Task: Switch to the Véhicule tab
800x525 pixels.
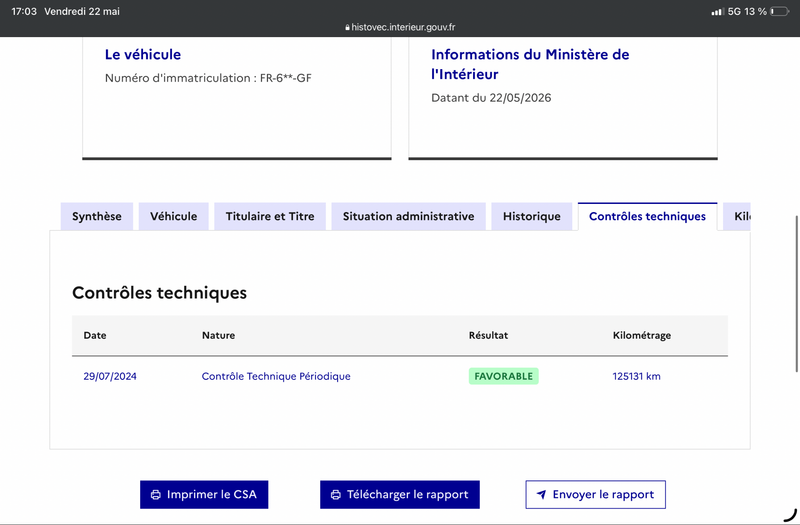Action: (x=173, y=216)
